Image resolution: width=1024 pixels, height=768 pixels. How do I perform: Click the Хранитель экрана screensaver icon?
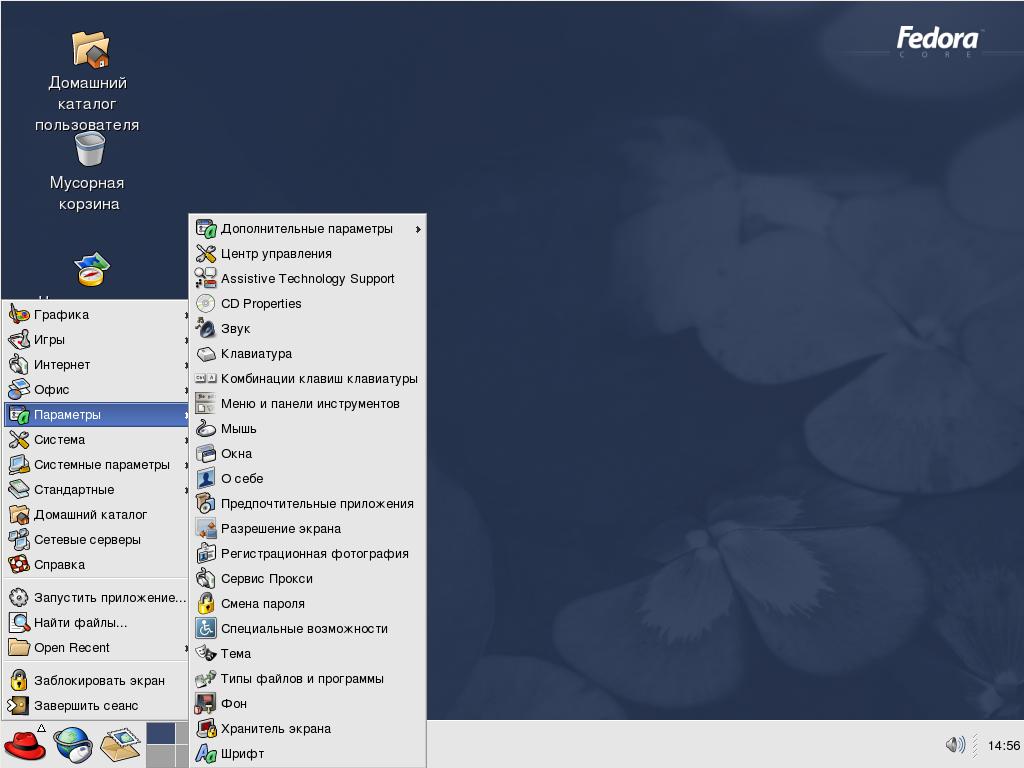(206, 728)
